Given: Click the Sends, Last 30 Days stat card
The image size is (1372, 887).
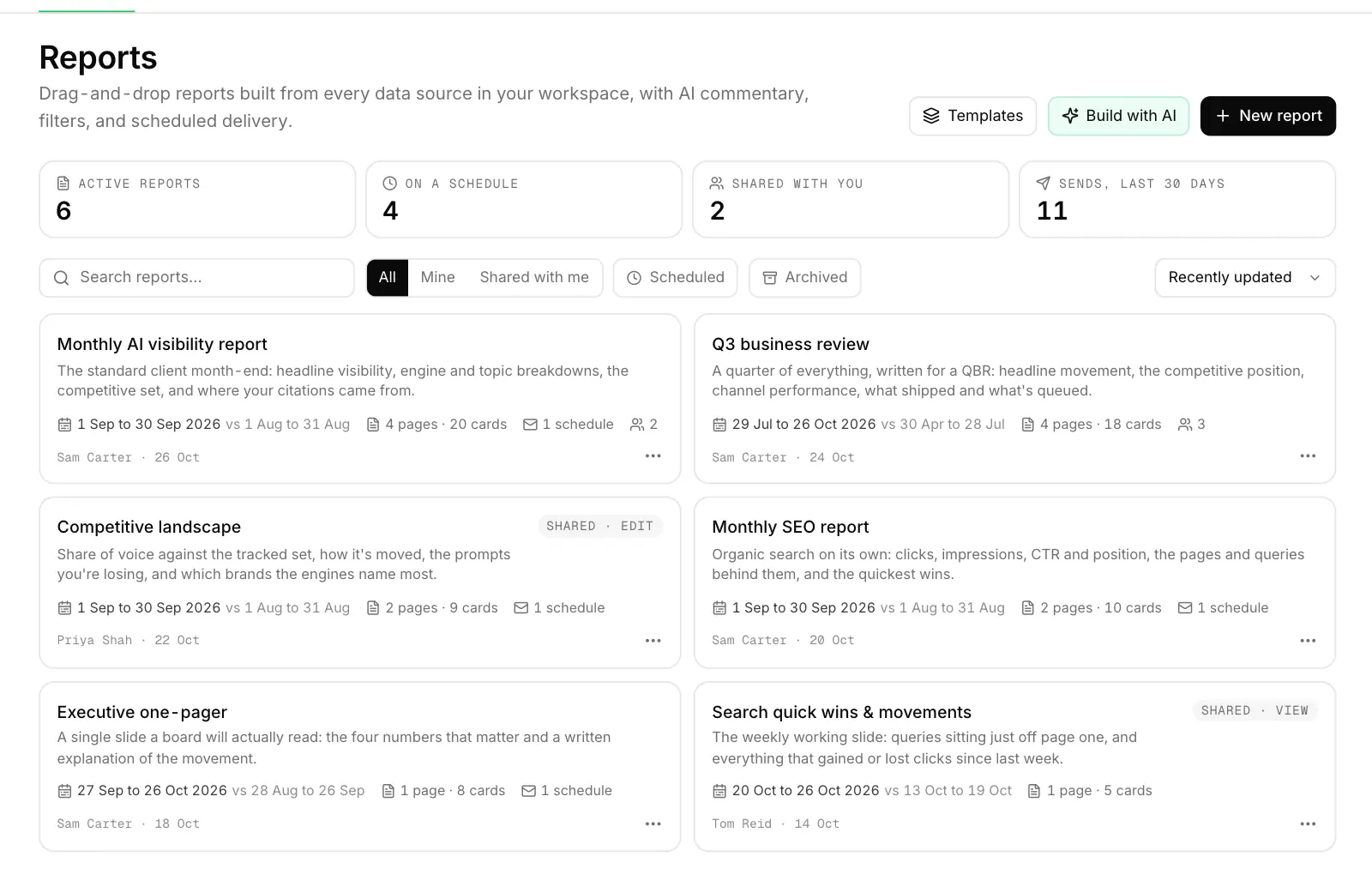Looking at the screenshot, I should [1177, 200].
